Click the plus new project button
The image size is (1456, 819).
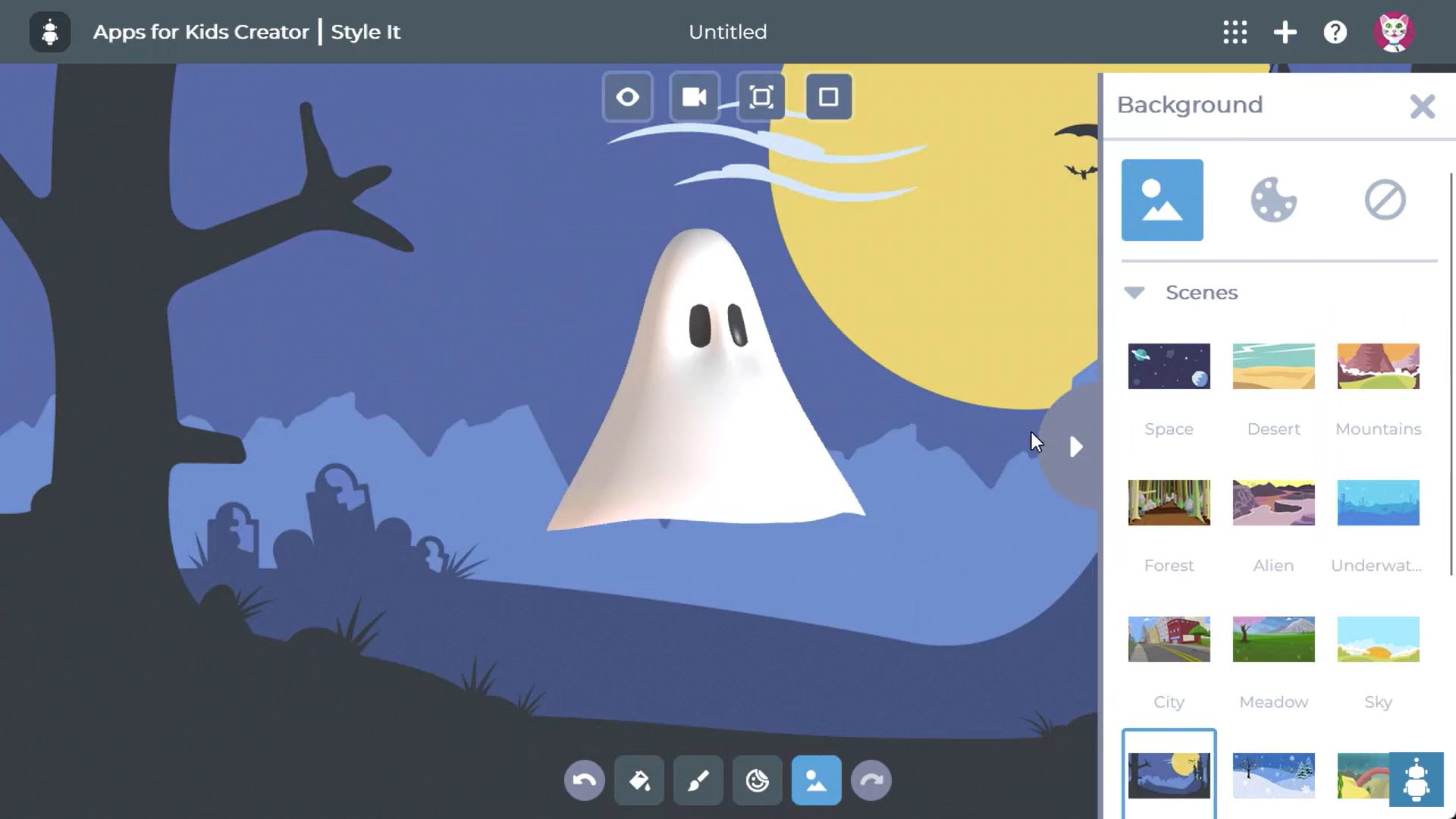[x=1285, y=32]
